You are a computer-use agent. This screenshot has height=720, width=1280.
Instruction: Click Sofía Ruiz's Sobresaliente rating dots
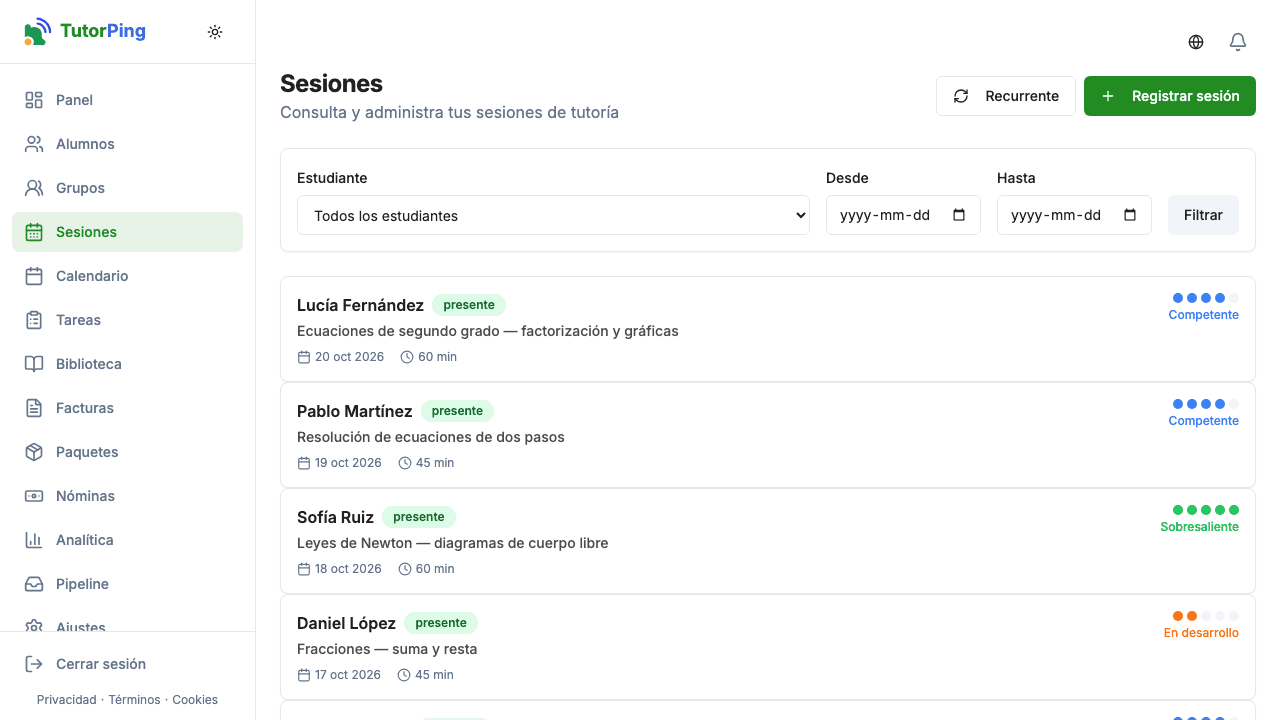coord(1206,510)
